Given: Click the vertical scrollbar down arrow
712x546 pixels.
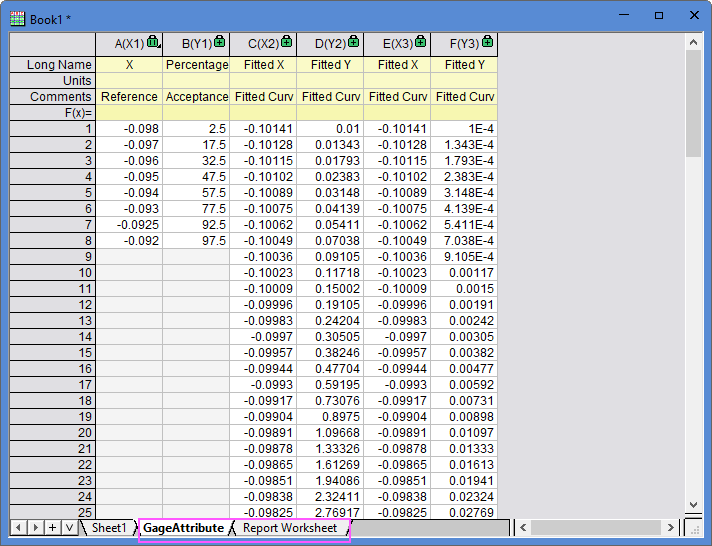Looking at the screenshot, I should tap(693, 505).
